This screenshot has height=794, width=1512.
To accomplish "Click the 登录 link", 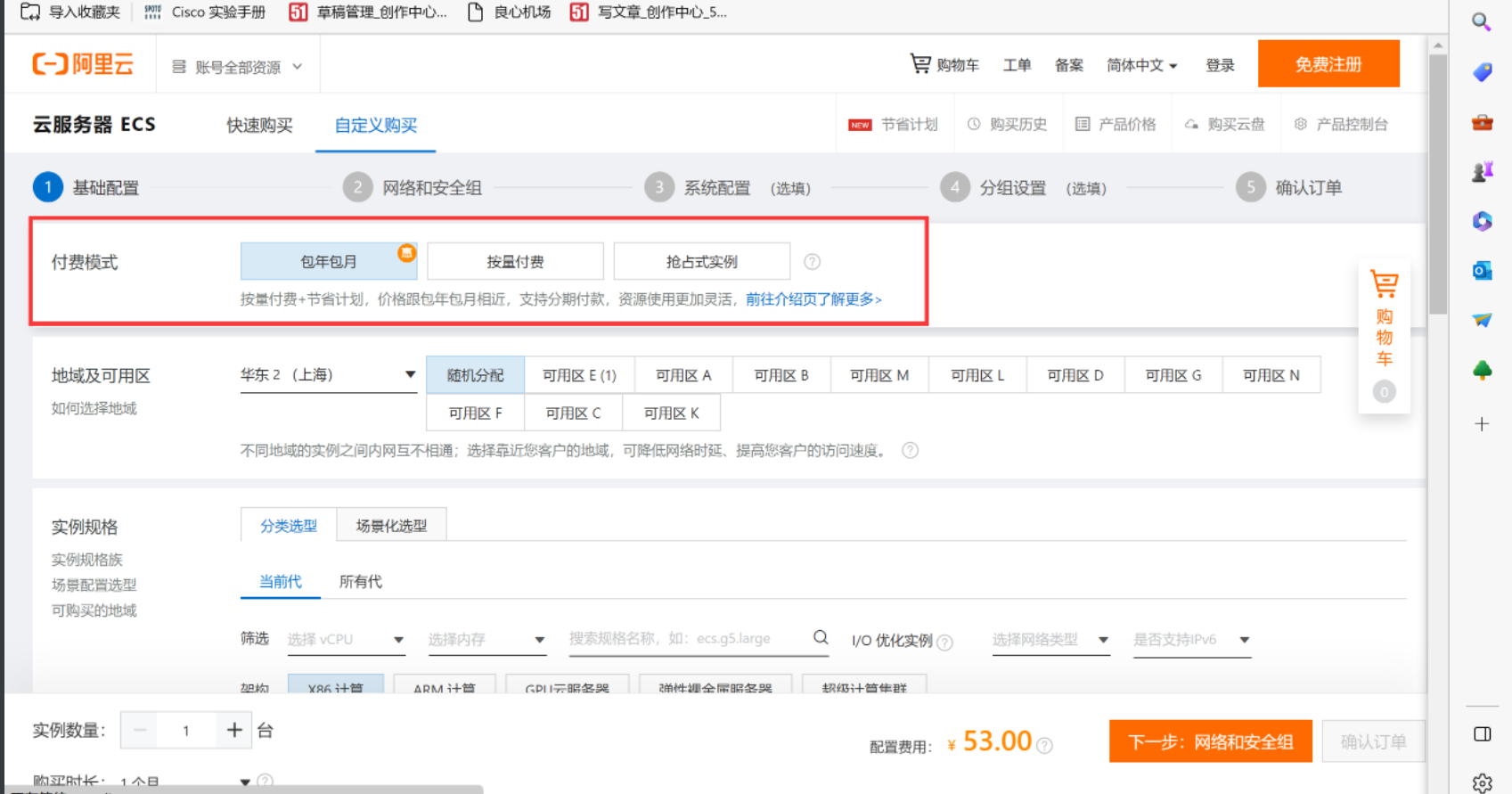I will point(1220,65).
